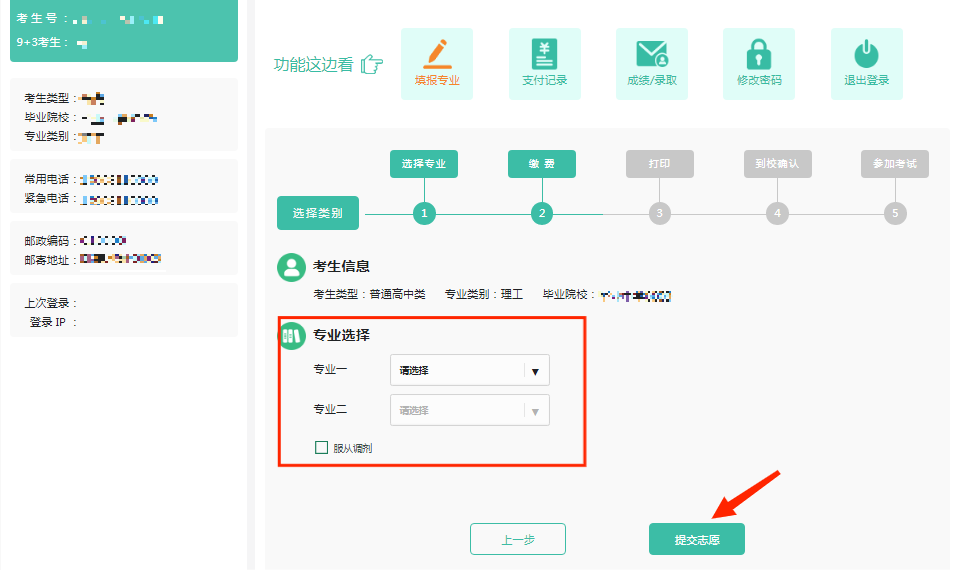The image size is (960, 570).
Task: Click step circle number 5
Action: point(895,213)
